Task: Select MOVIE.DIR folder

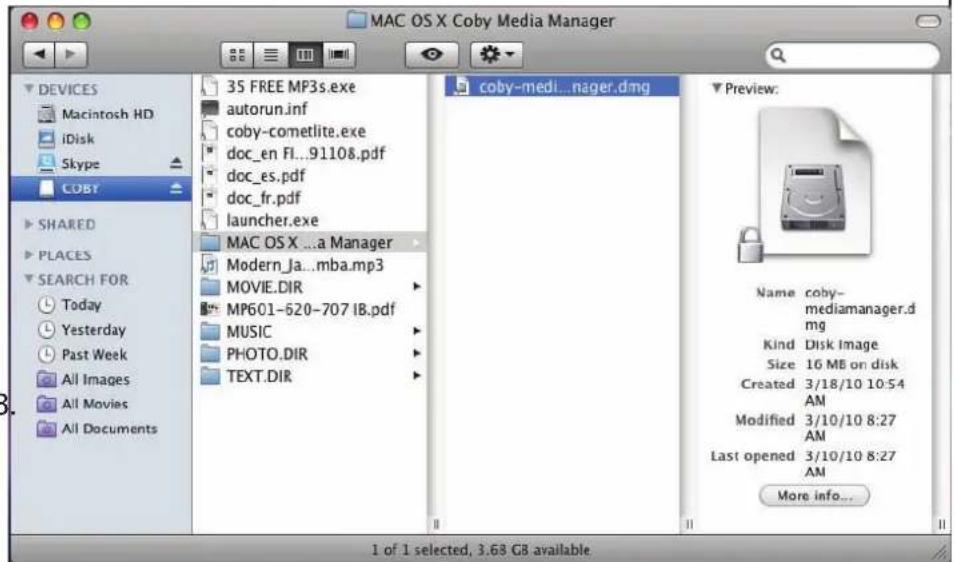Action: pyautogui.click(x=310, y=287)
